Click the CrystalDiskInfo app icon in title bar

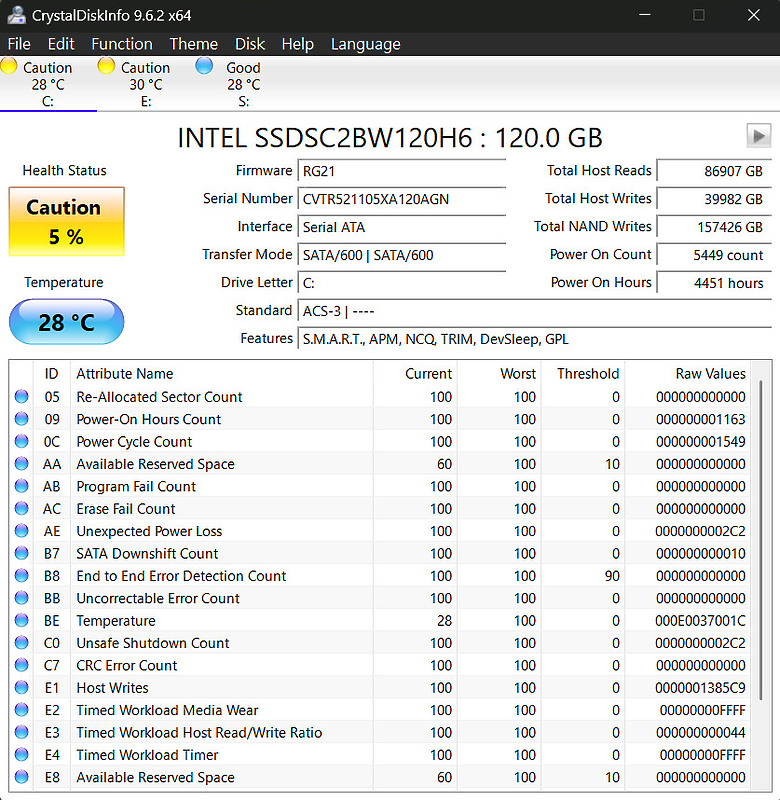(x=16, y=15)
